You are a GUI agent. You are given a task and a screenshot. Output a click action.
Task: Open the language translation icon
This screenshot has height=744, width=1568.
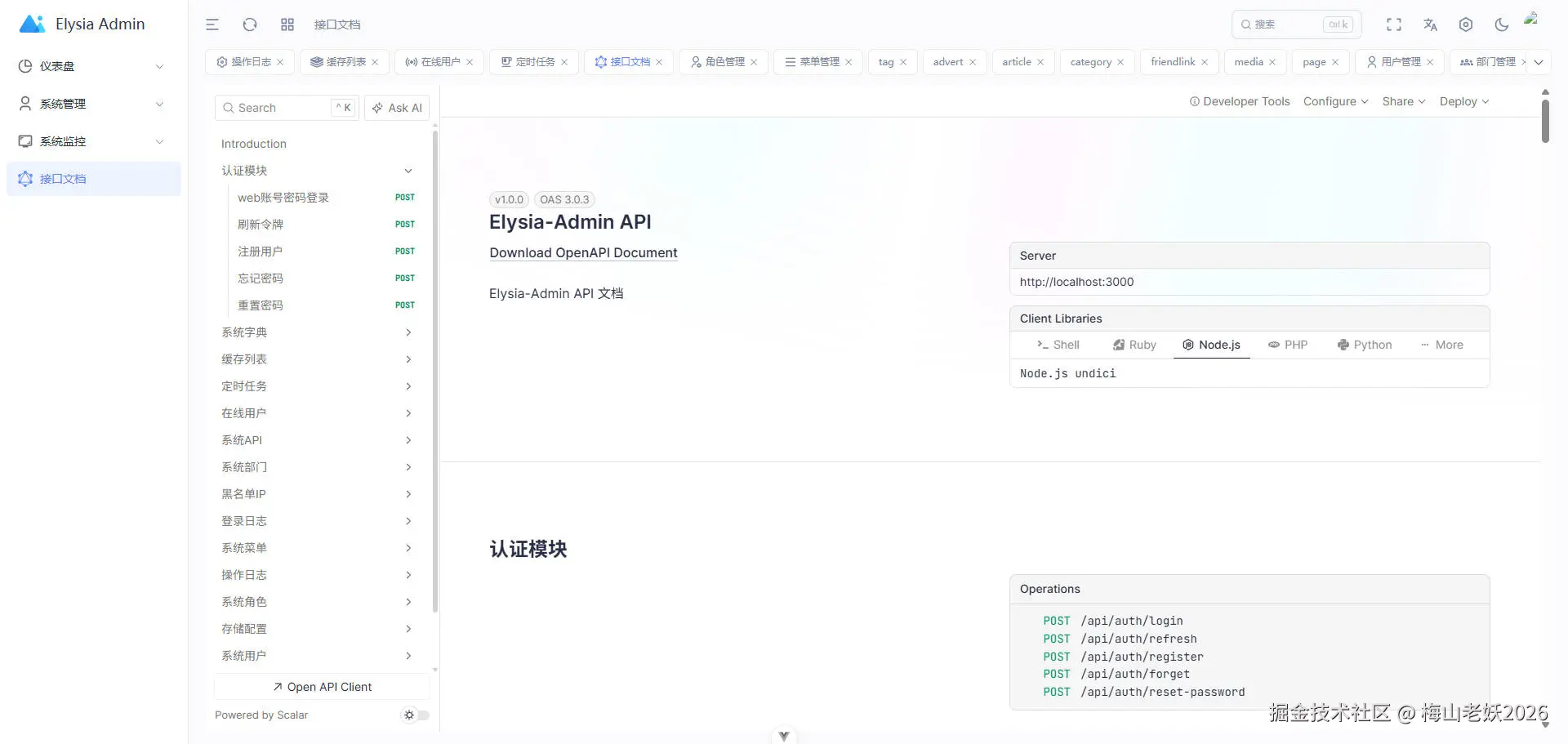tap(1430, 25)
